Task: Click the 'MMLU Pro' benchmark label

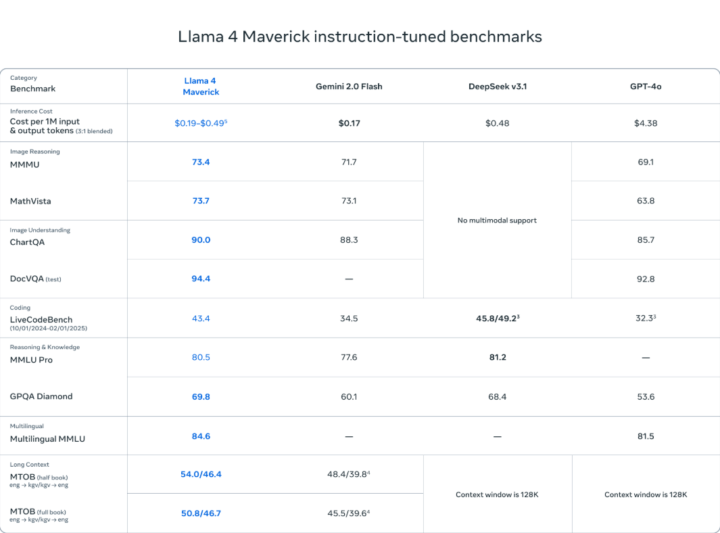Action: (31, 360)
